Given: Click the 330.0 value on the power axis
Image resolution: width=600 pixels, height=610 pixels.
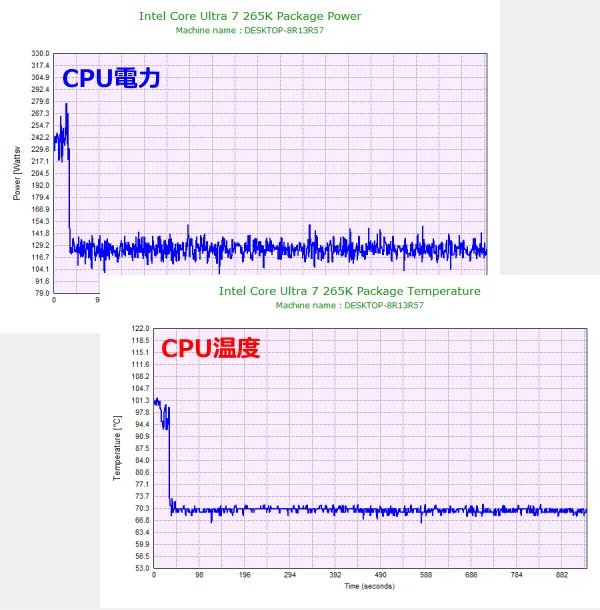Looking at the screenshot, I should click(40, 54).
